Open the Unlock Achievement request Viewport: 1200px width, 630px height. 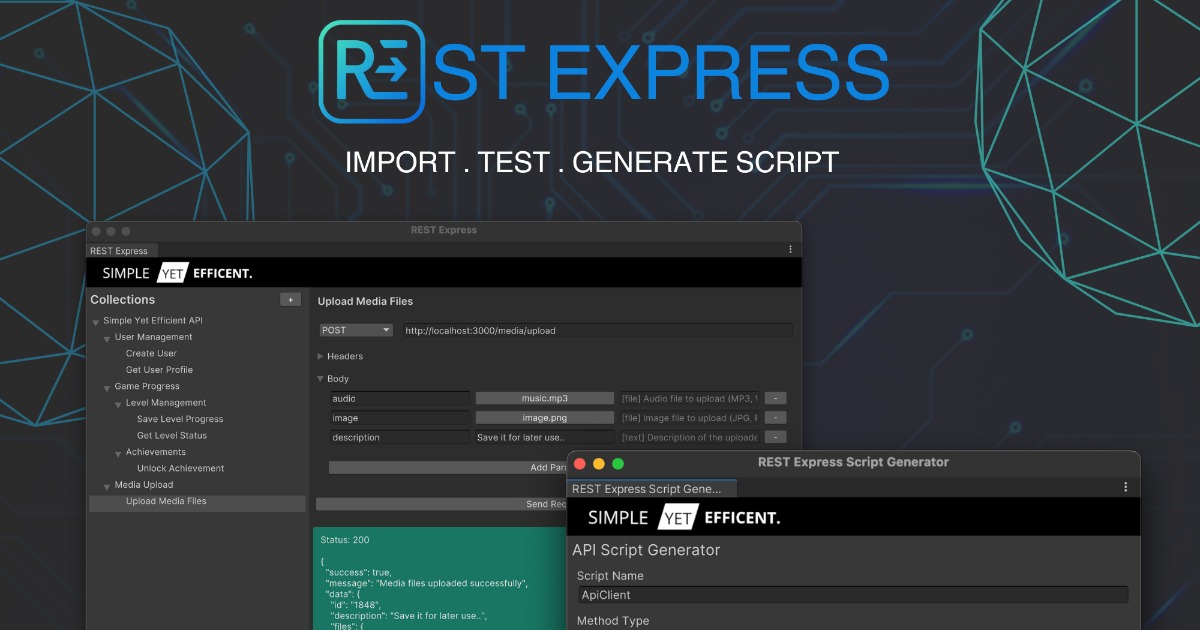coord(180,468)
